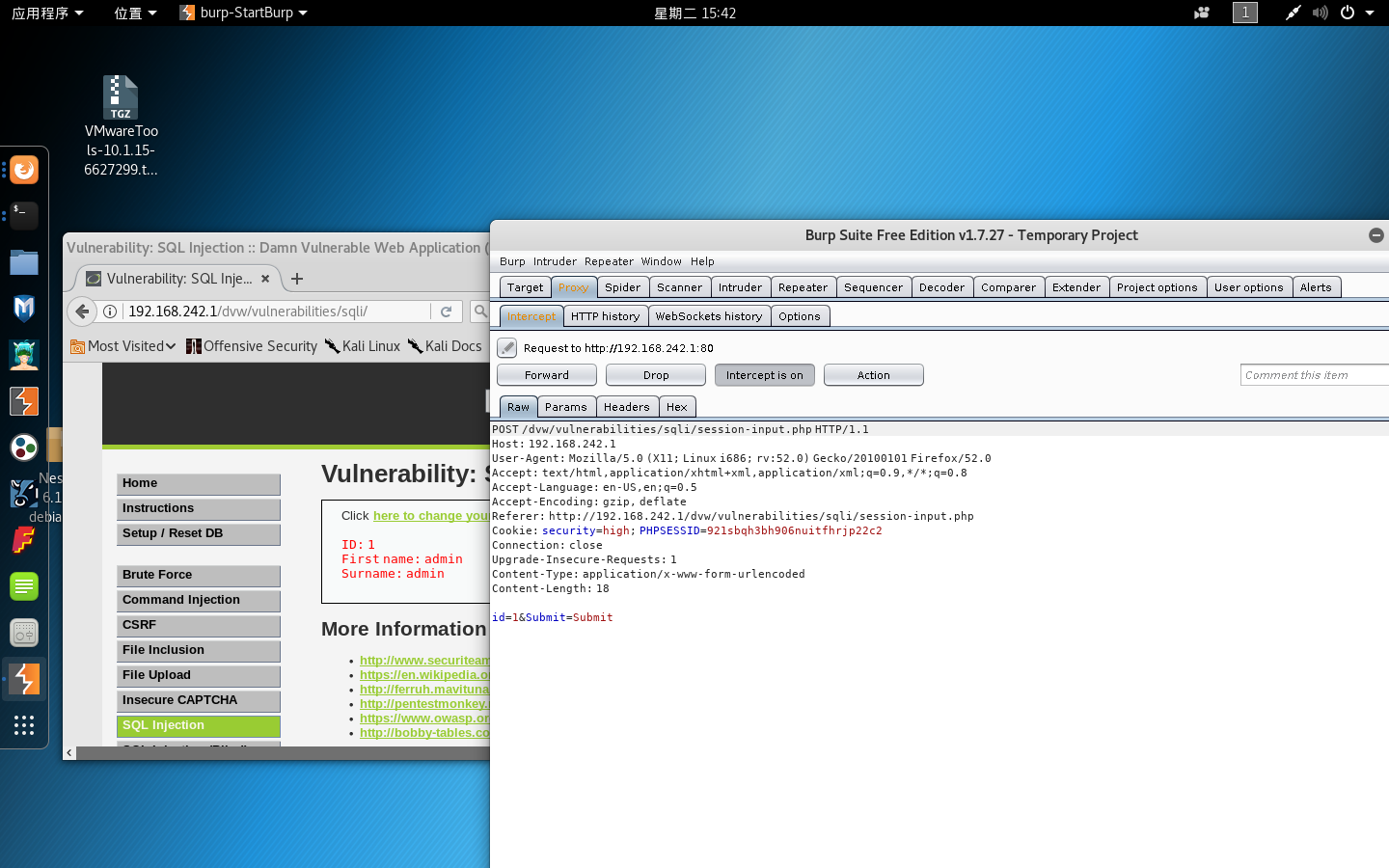Close the Vulnerability SQL Injection tab
Image resolution: width=1389 pixels, height=868 pixels.
265,279
